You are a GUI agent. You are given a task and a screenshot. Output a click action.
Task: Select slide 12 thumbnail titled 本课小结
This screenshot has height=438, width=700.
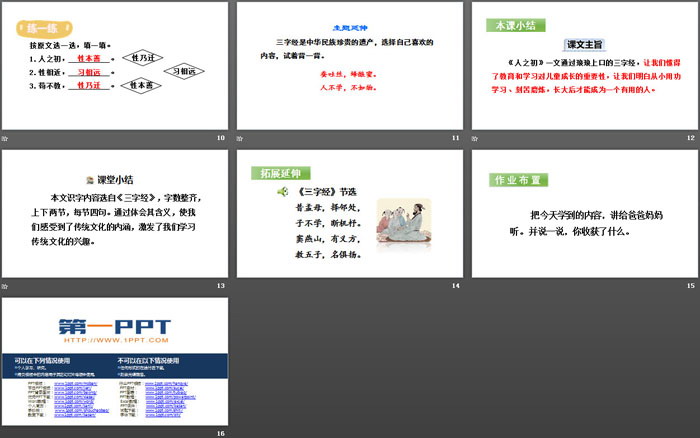[x=584, y=66]
